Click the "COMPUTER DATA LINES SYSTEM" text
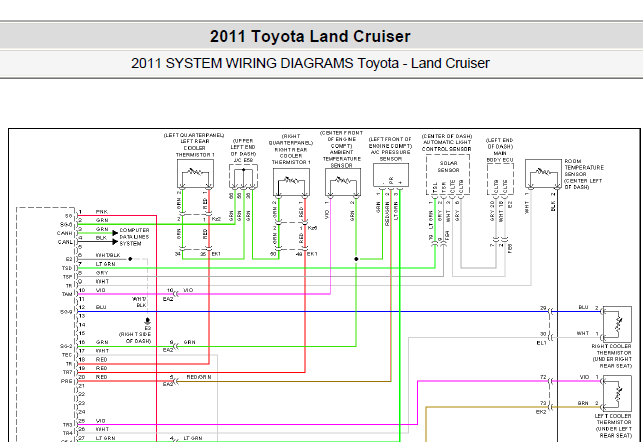643x442 pixels. click(x=135, y=237)
